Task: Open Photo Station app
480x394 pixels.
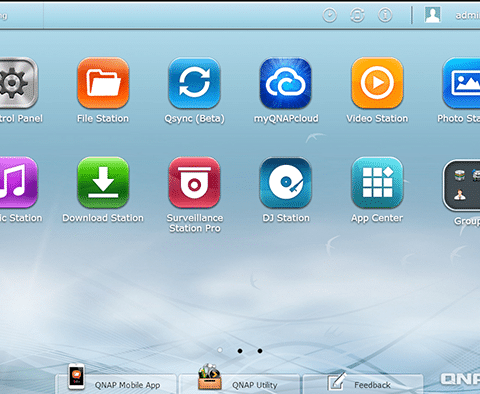Action: click(461, 83)
